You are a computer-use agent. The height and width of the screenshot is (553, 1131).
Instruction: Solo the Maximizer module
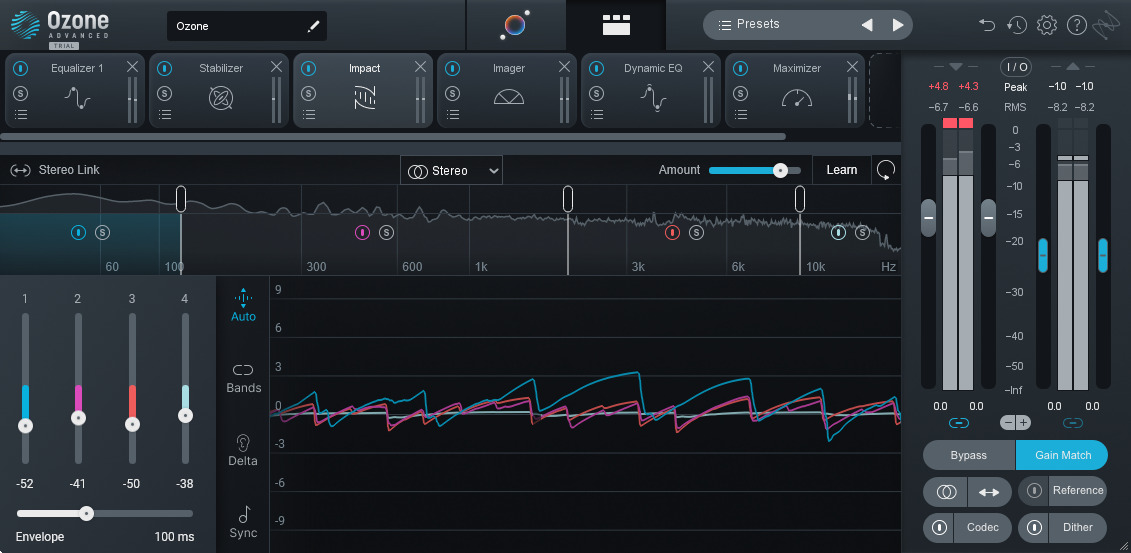coord(740,93)
